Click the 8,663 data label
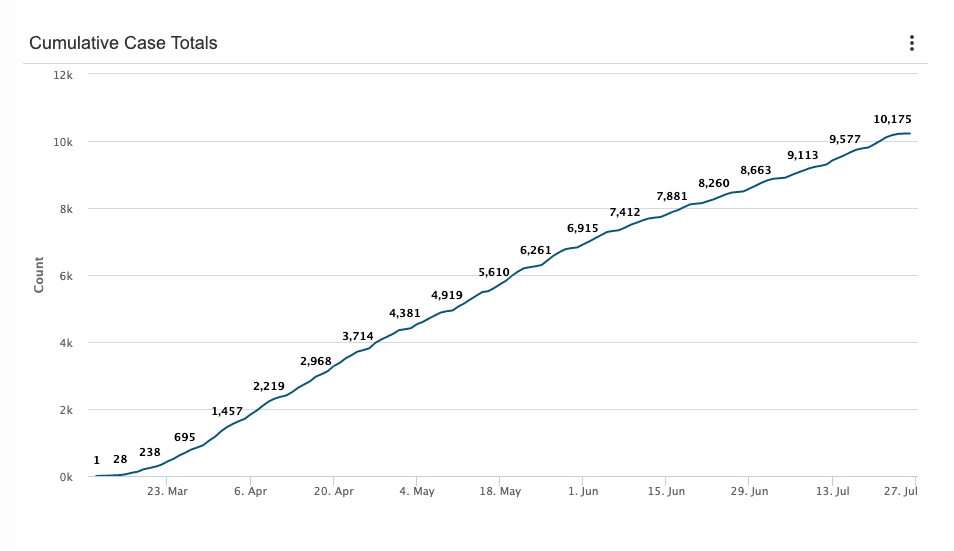This screenshot has width=954, height=551. click(x=756, y=170)
